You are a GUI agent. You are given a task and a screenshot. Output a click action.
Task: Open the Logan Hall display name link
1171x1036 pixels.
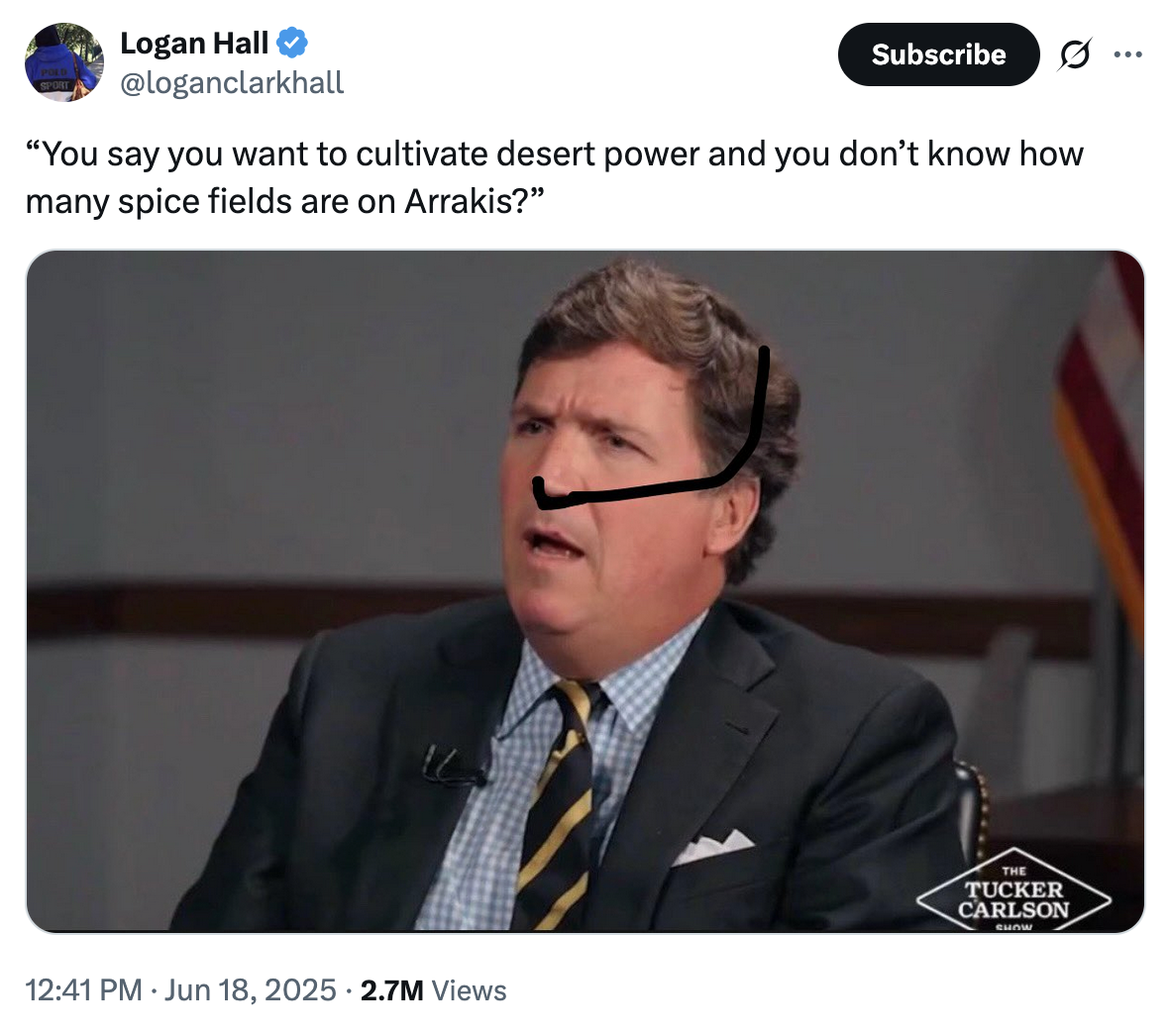coord(194,44)
